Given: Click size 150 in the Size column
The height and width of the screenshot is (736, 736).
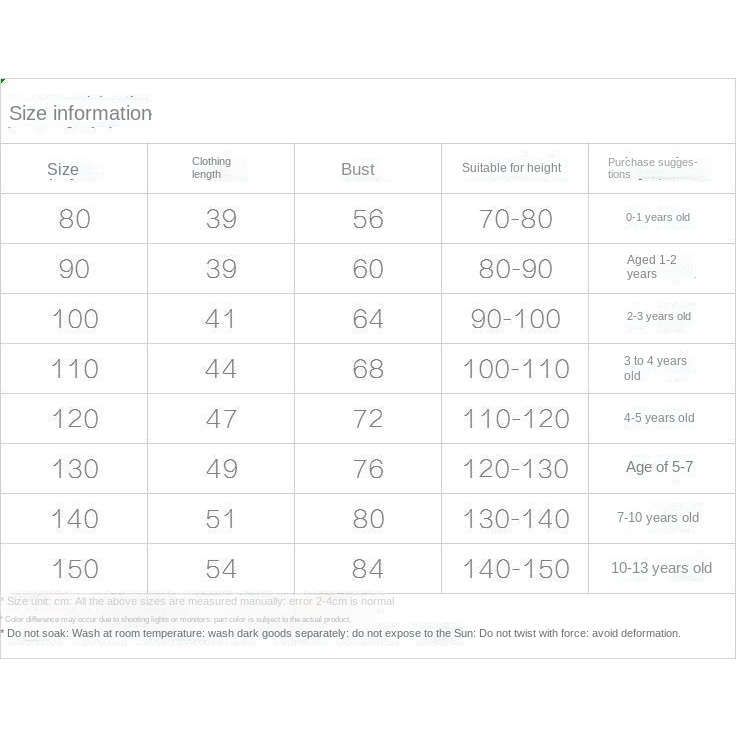Looking at the screenshot, I should (75, 569).
